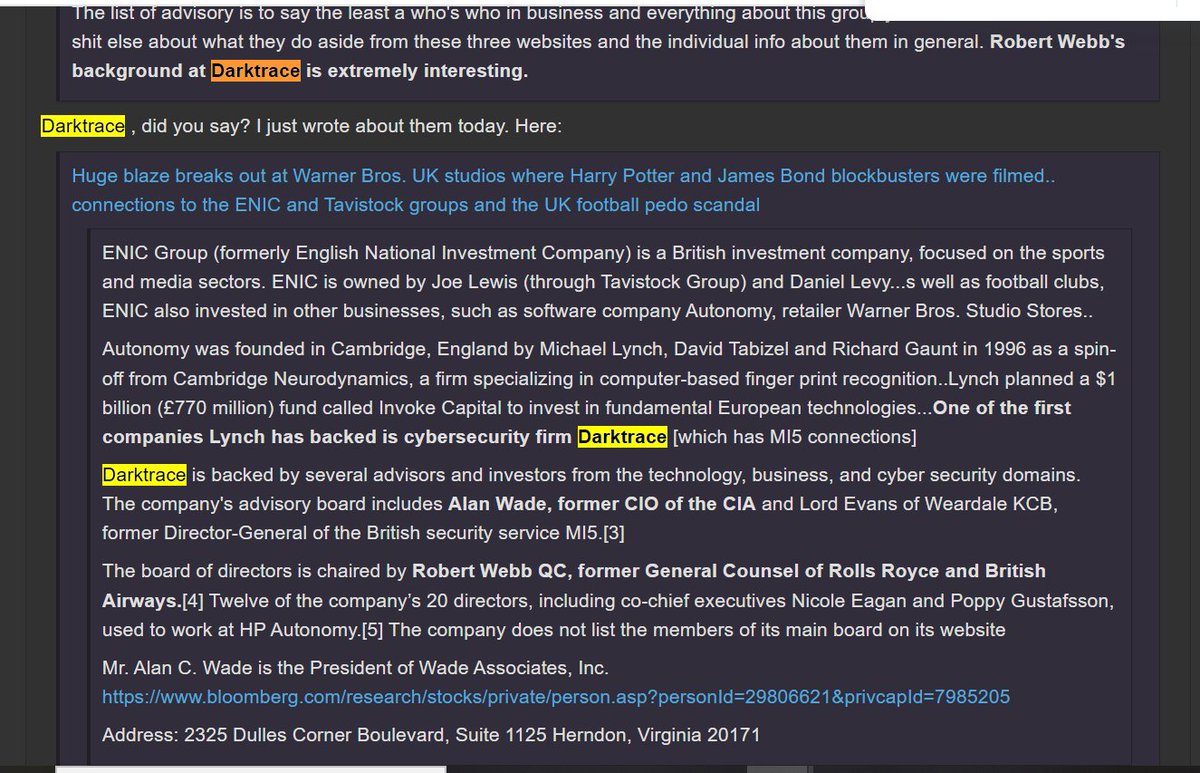Click highlighted Darktrace before 'did you say?'
The width and height of the screenshot is (1200, 773).
tap(83, 126)
